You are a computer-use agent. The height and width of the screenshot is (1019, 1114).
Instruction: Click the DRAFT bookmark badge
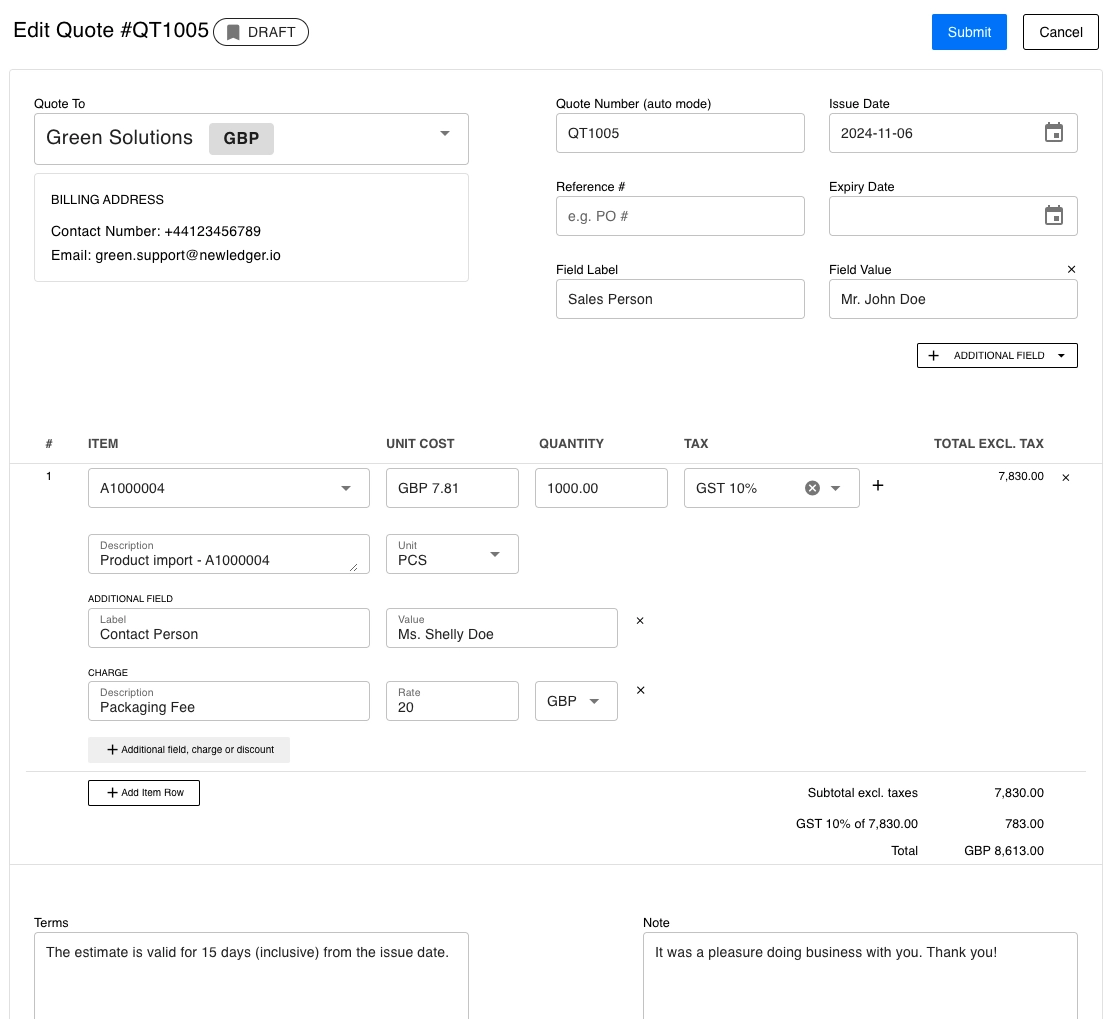[x=260, y=31]
